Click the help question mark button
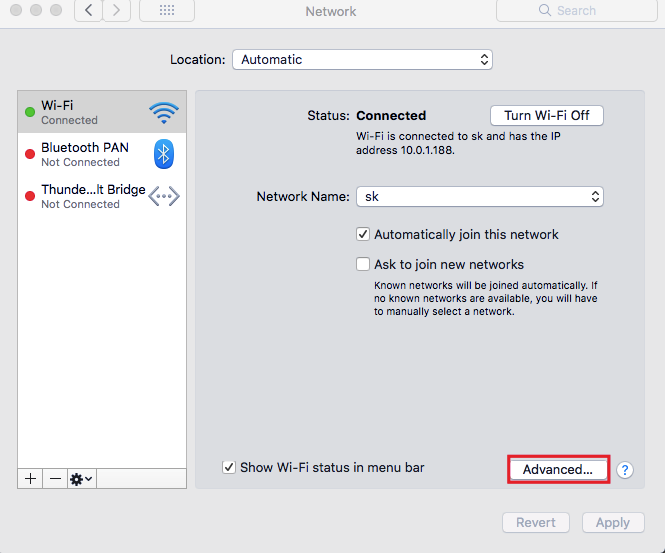 [x=625, y=470]
